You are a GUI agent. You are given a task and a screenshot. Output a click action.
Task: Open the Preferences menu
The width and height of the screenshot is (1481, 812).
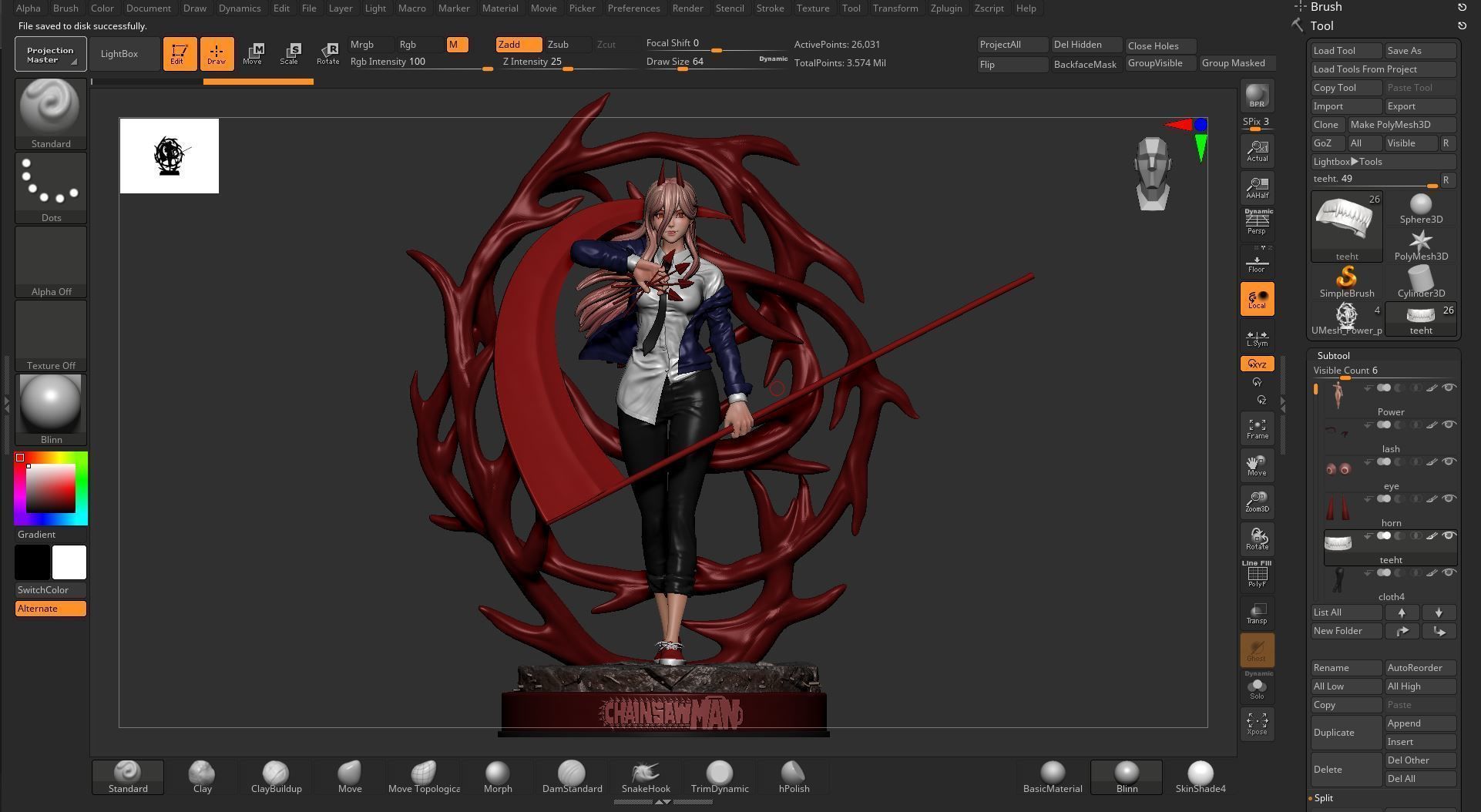pos(633,8)
